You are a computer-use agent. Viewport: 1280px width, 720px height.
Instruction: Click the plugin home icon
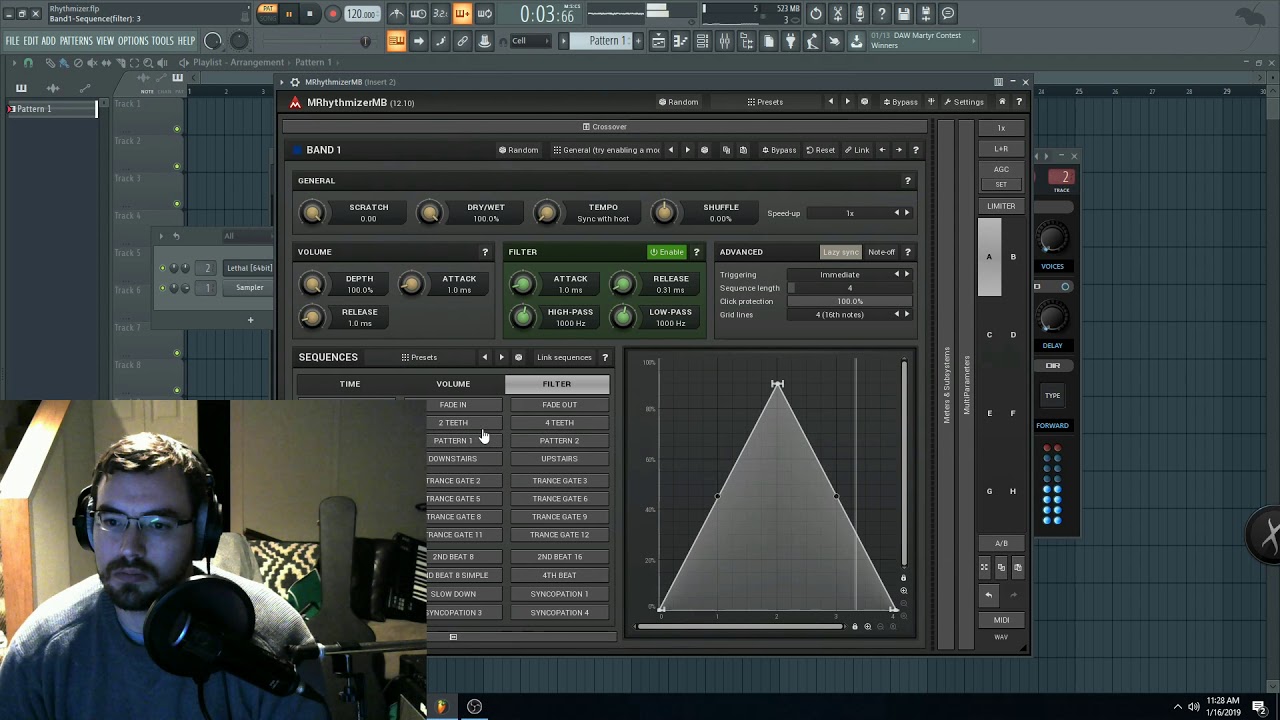pyautogui.click(x=1002, y=102)
